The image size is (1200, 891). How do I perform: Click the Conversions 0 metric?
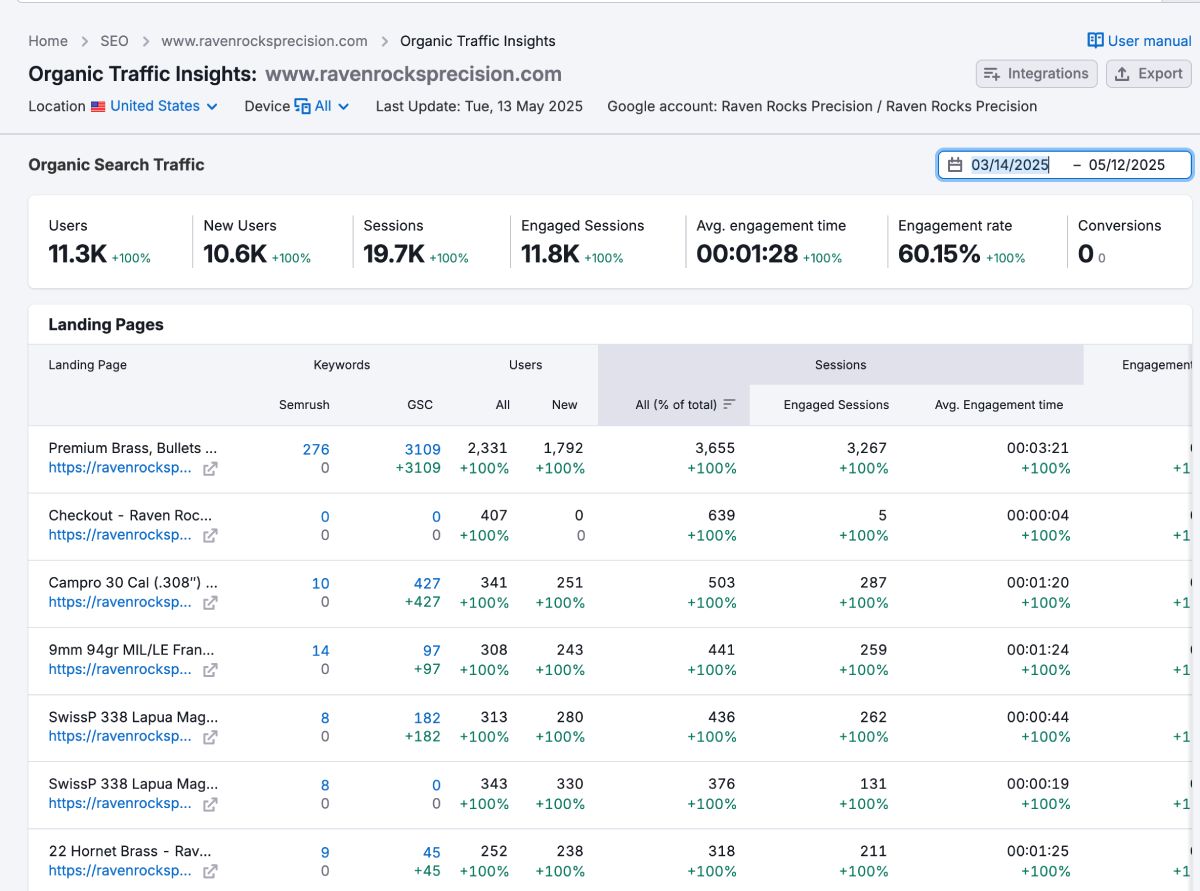point(1085,254)
